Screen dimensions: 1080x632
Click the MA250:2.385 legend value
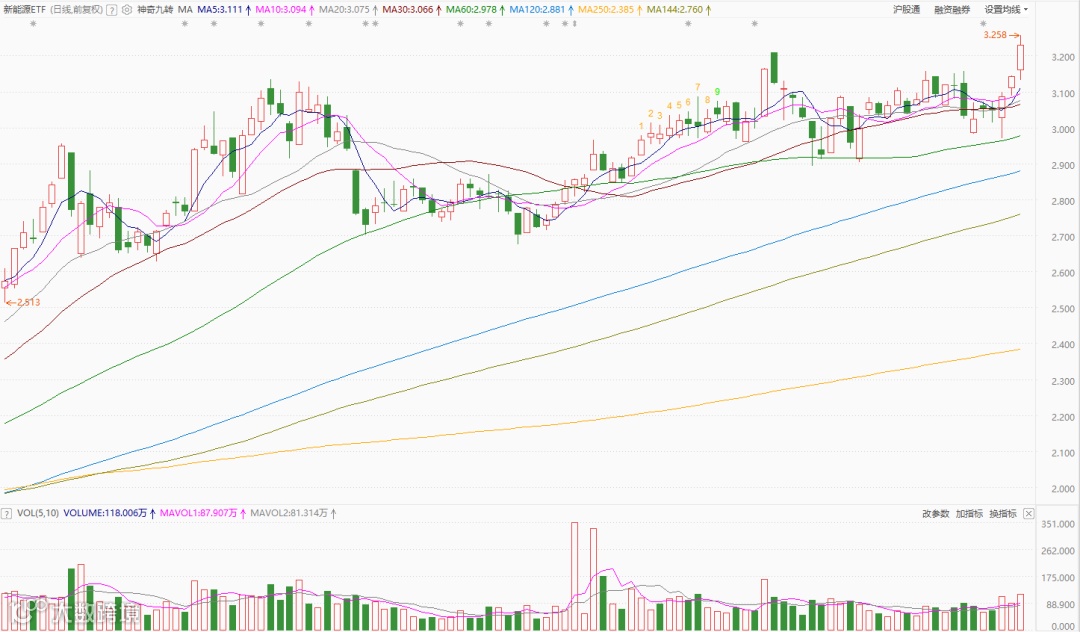605,10
